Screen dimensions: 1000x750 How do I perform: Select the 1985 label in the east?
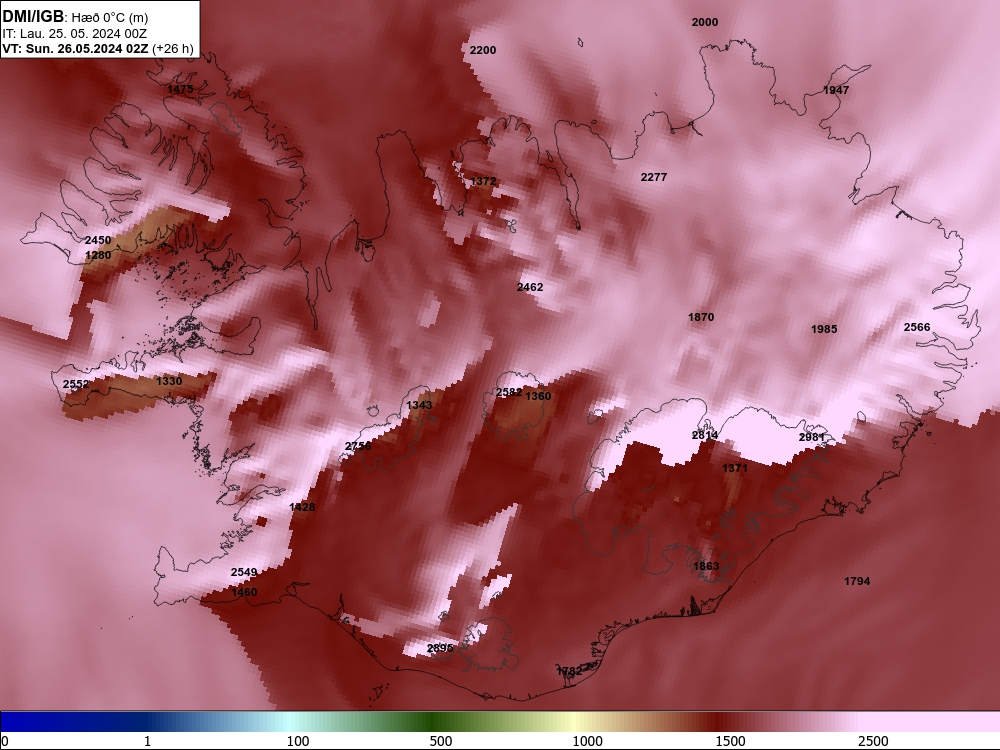pyautogui.click(x=824, y=329)
